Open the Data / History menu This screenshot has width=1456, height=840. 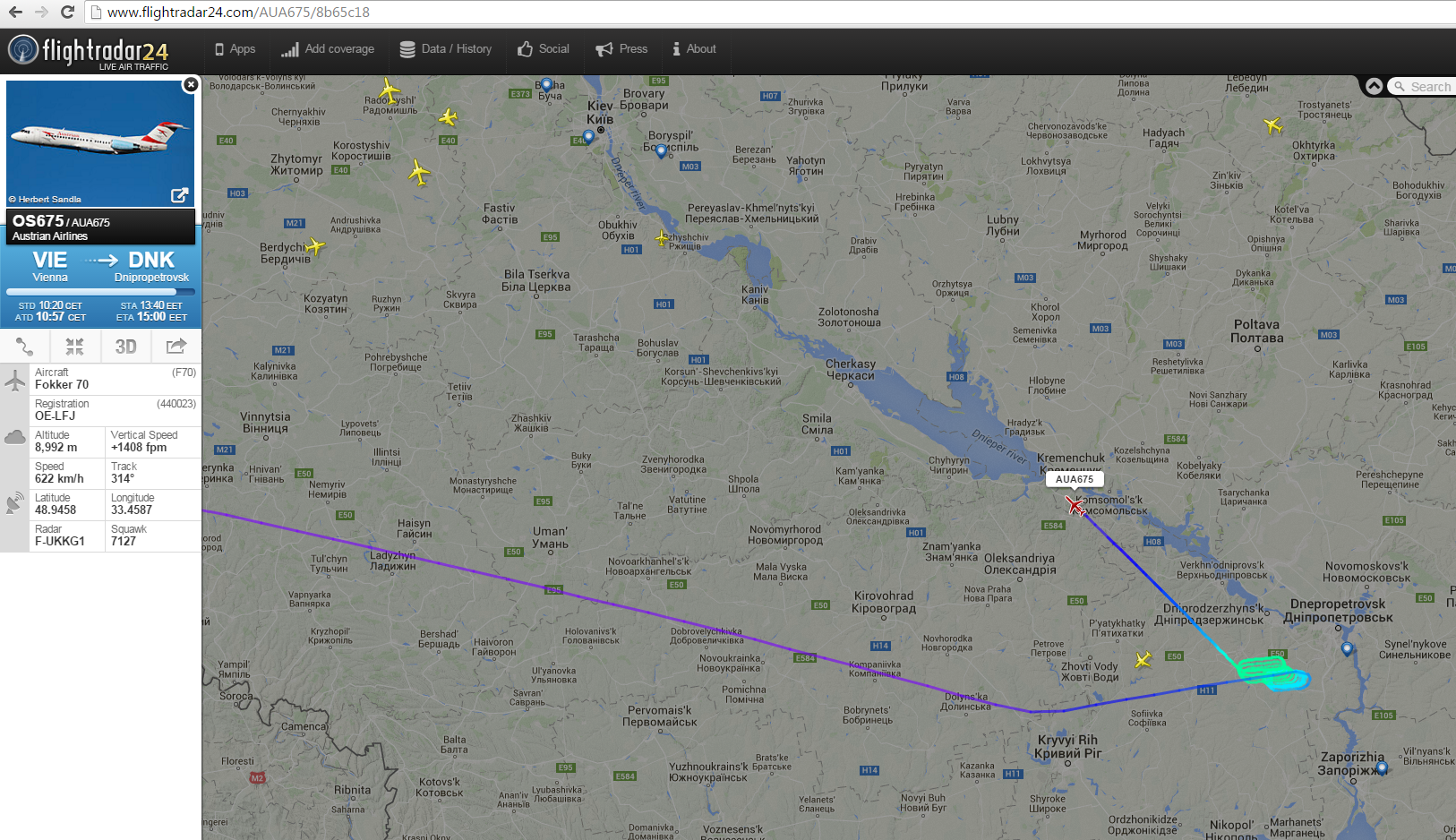coord(446,49)
